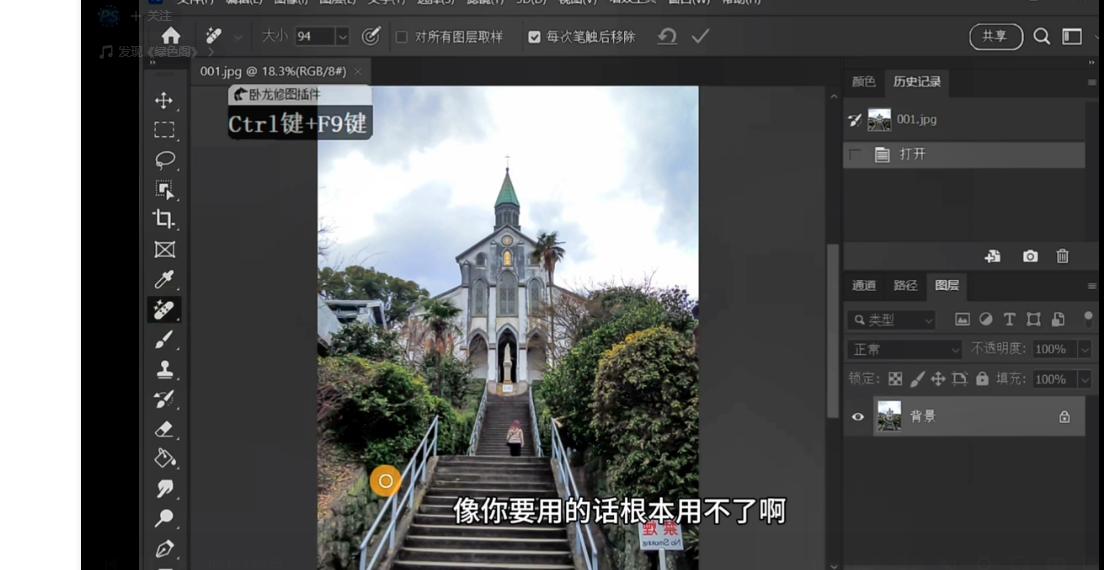Filter layers by smart objects icon
This screenshot has height=570, width=1104.
(1058, 319)
